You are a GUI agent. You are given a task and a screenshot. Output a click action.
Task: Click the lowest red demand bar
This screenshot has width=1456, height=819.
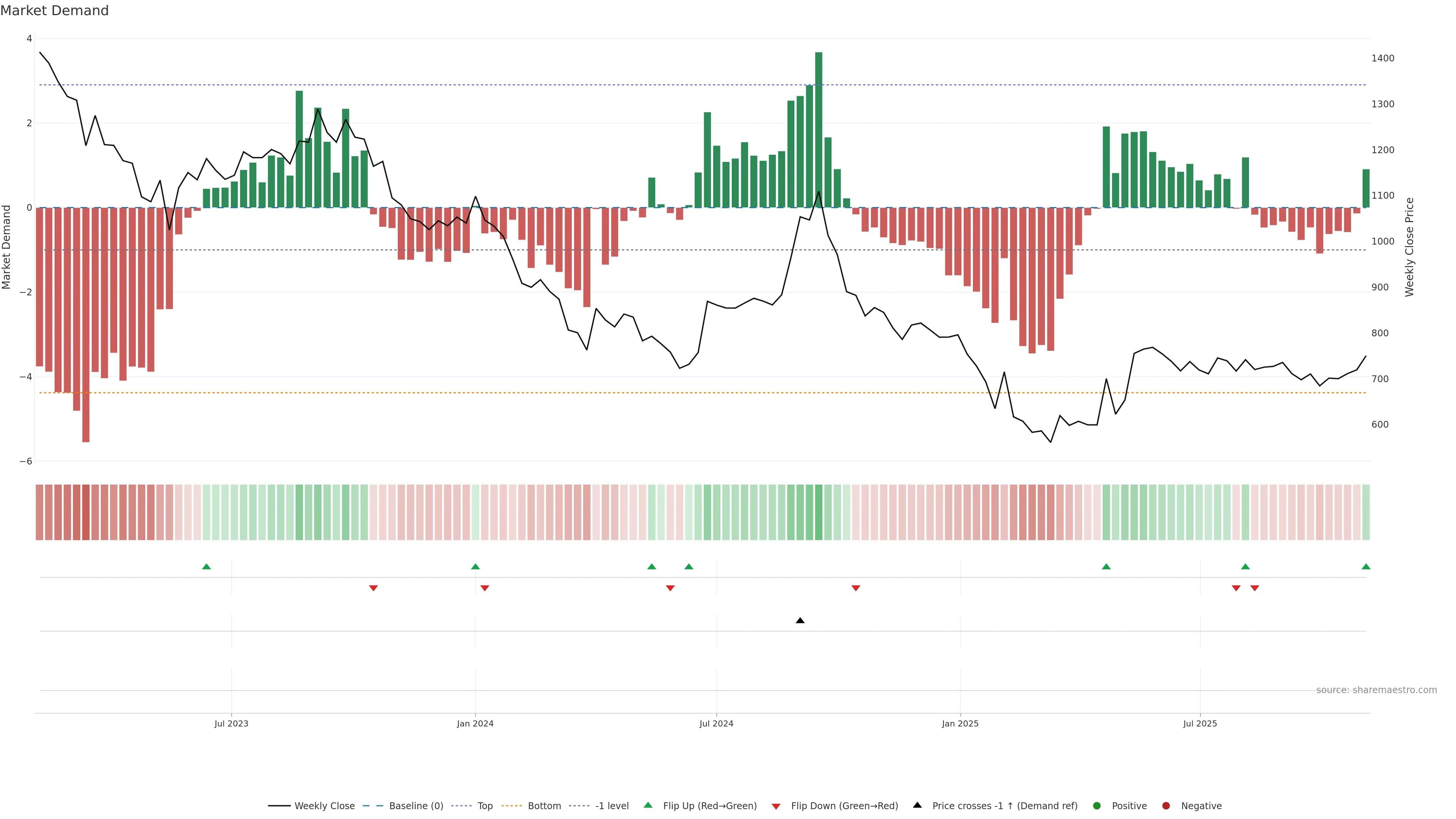pyautogui.click(x=86, y=325)
